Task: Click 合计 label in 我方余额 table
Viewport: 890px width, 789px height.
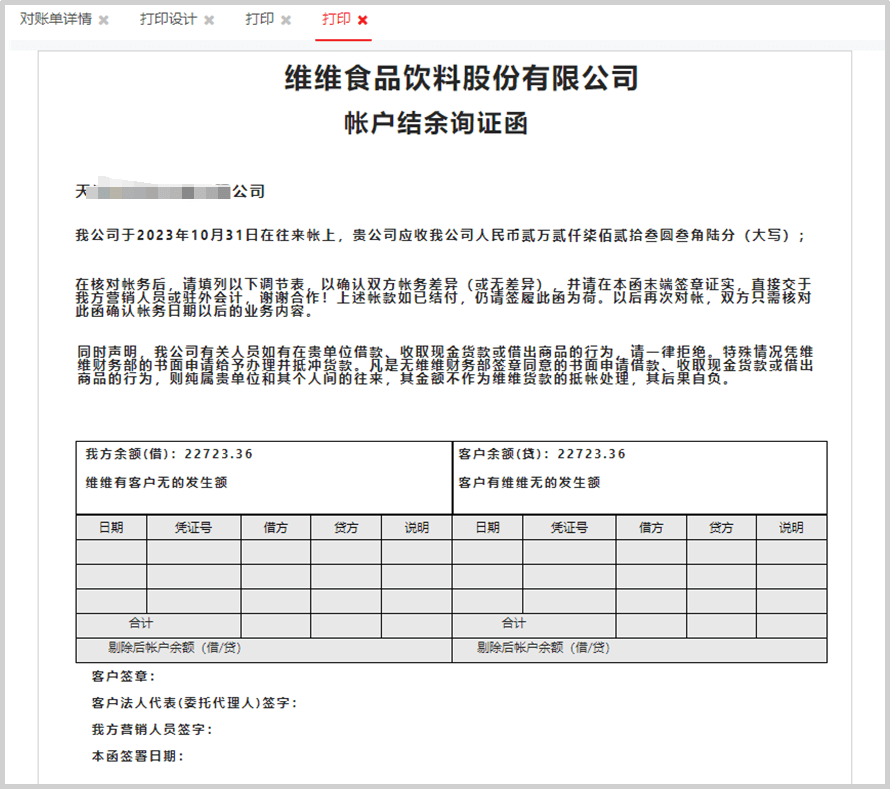Action: 140,623
